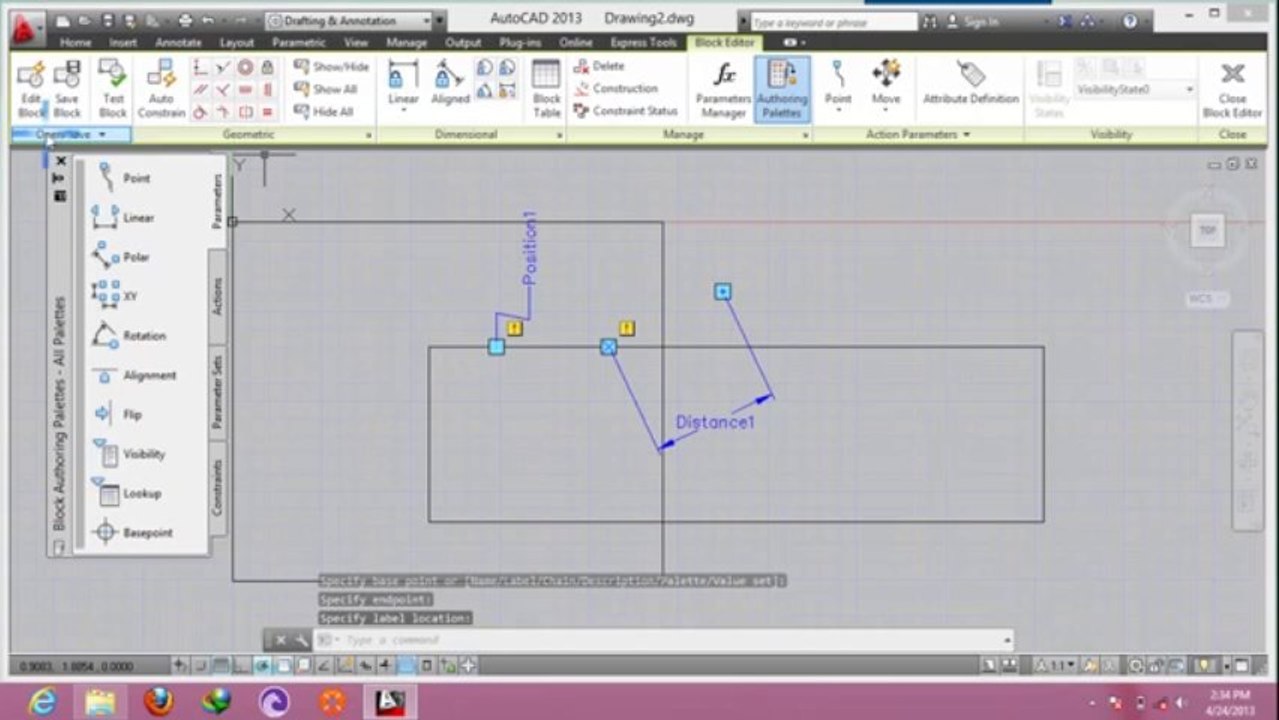Viewport: 1279px width, 720px height.
Task: Open the Annotate ribbon tab
Action: coord(178,43)
